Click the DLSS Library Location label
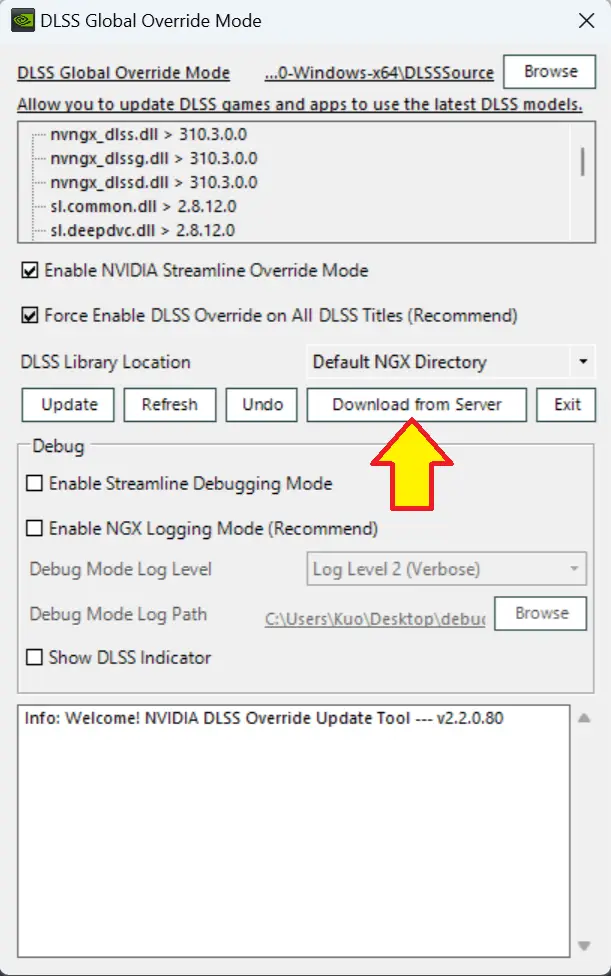The image size is (611, 976). [106, 362]
